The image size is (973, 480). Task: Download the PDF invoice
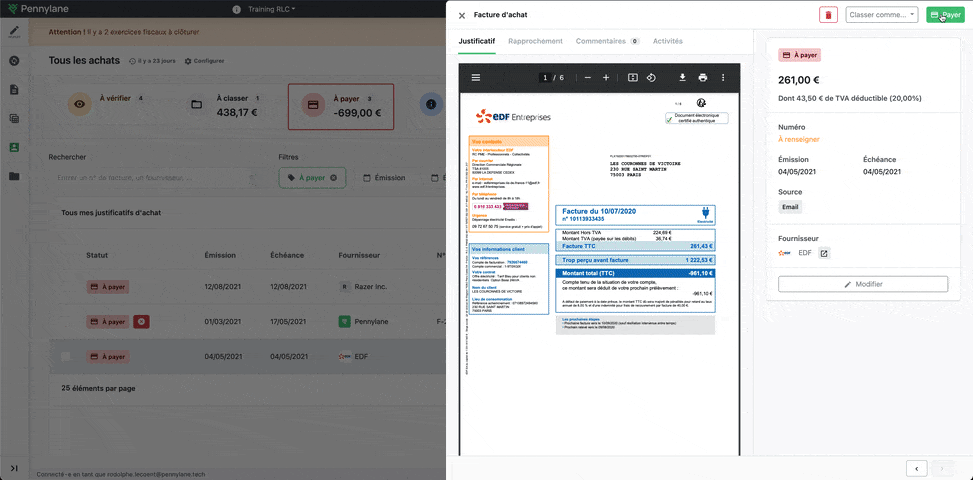pyautogui.click(x=682, y=77)
